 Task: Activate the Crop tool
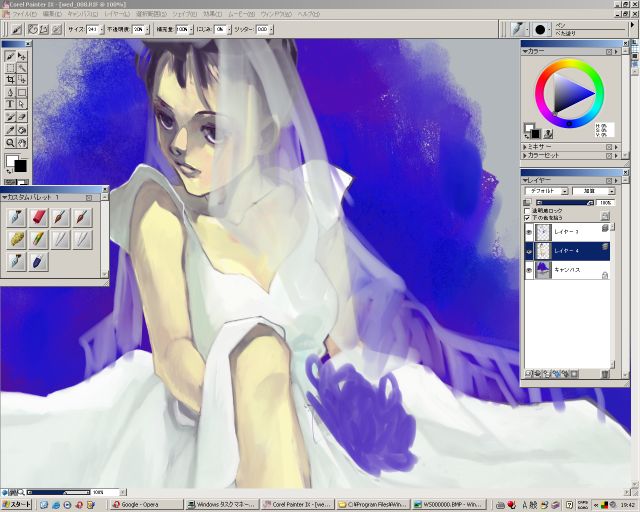10,80
